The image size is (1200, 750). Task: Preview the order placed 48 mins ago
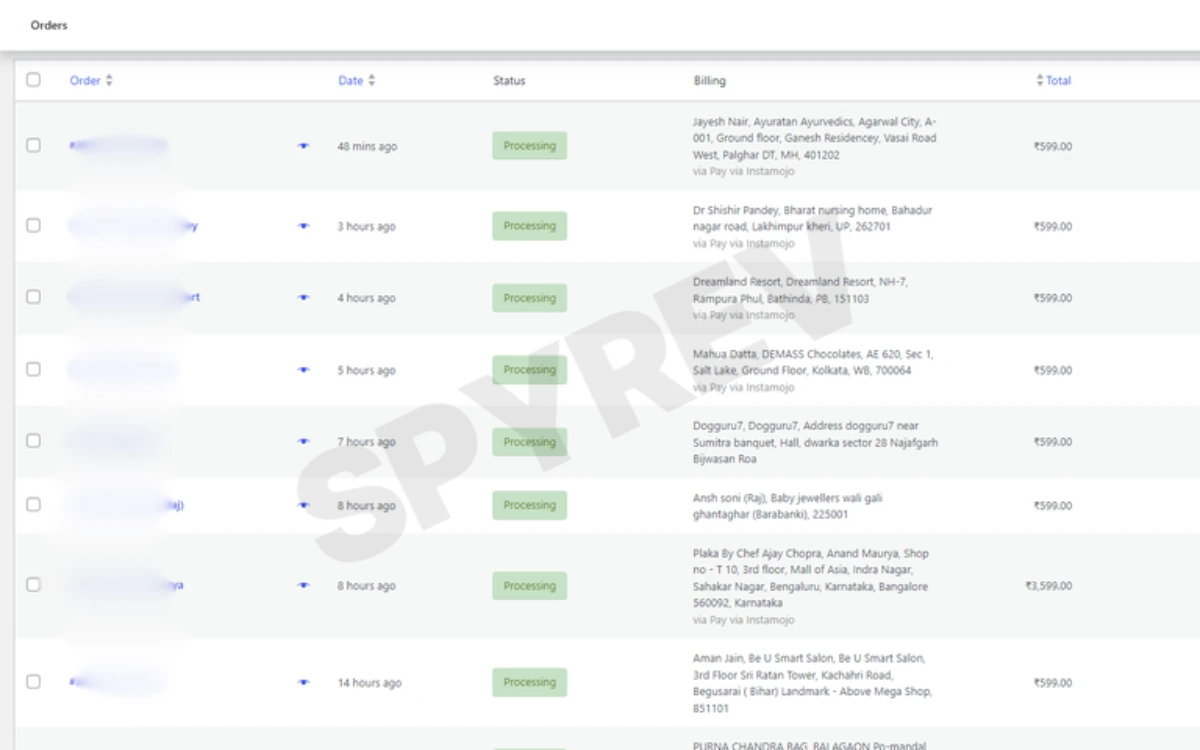[x=303, y=146]
